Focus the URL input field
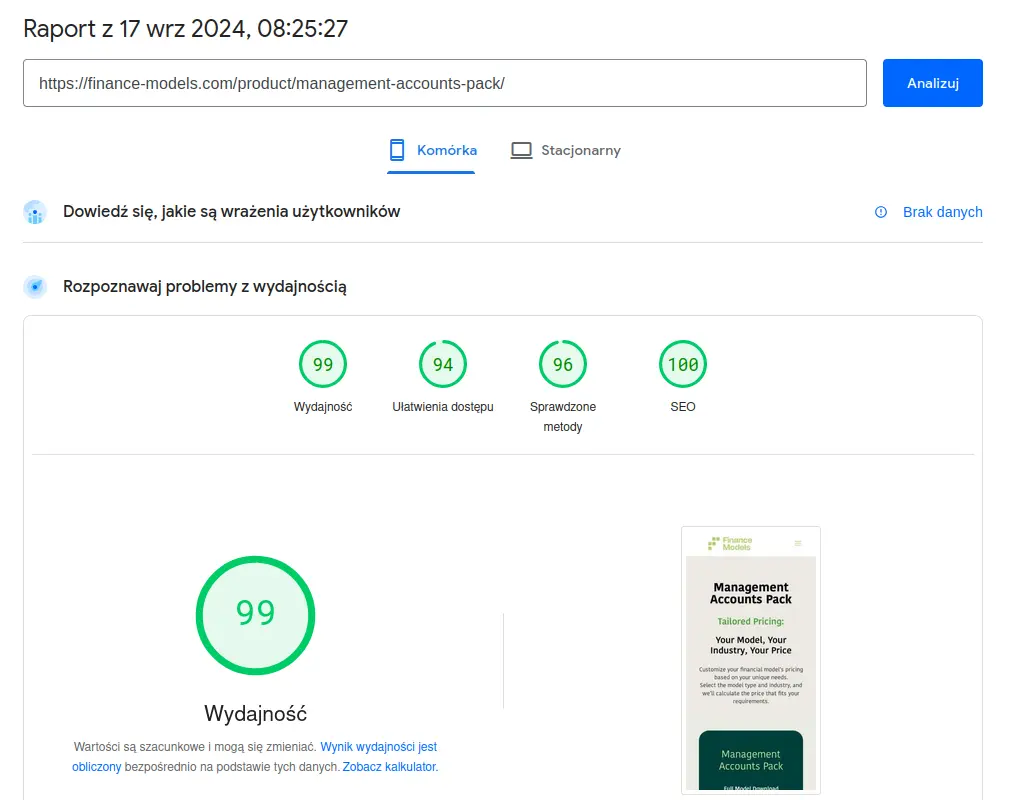 pos(444,83)
